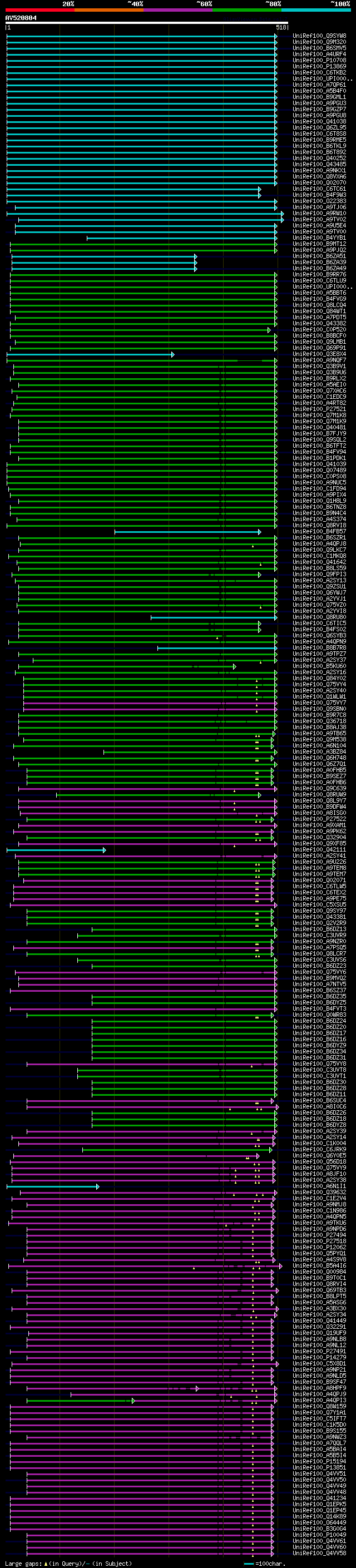Select label UniRef100_Q84Y02
The height and width of the screenshot is (1568, 356).
[x=319, y=679]
